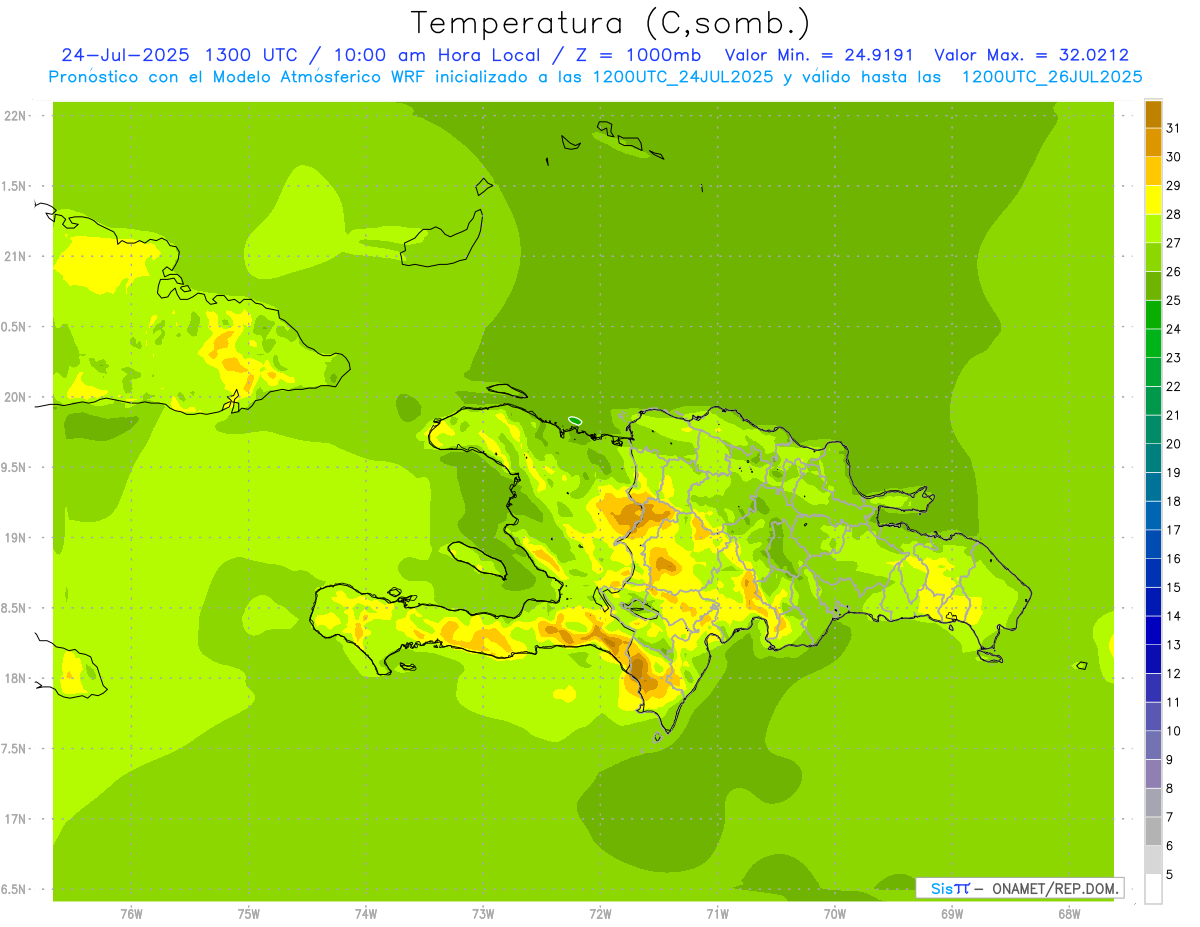Viewport: 1200px width, 927px height.
Task: Click the "9.5N" latitude label
Action: pyautogui.click(x=14, y=467)
